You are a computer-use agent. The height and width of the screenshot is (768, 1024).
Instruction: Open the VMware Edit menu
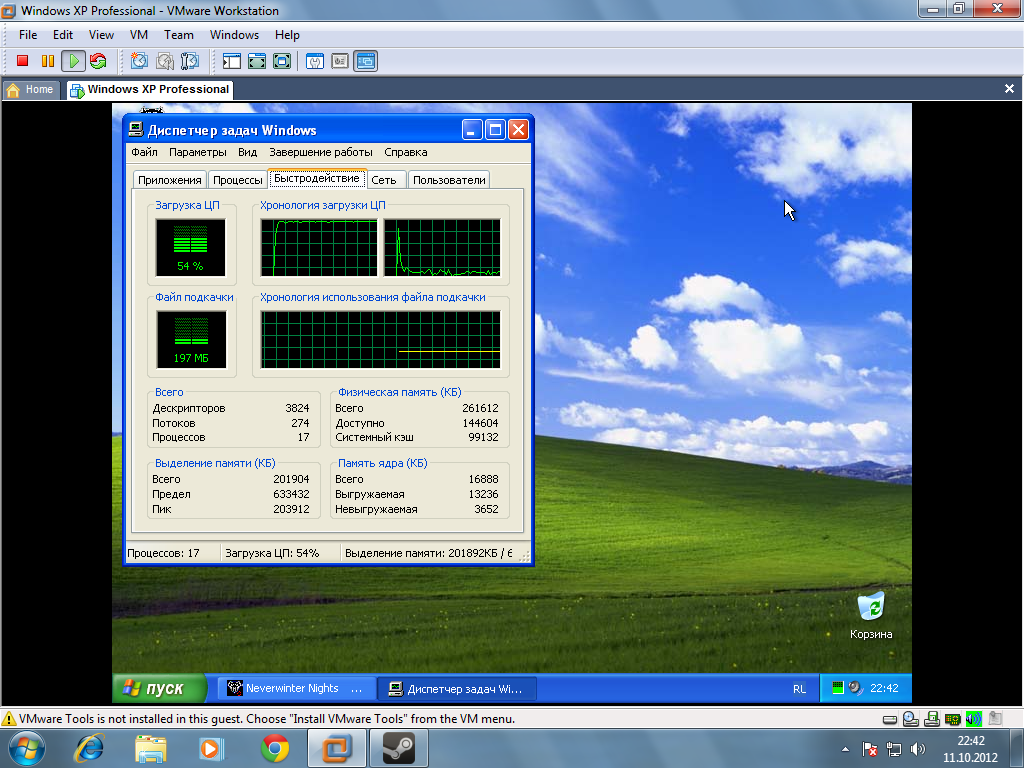pos(63,35)
